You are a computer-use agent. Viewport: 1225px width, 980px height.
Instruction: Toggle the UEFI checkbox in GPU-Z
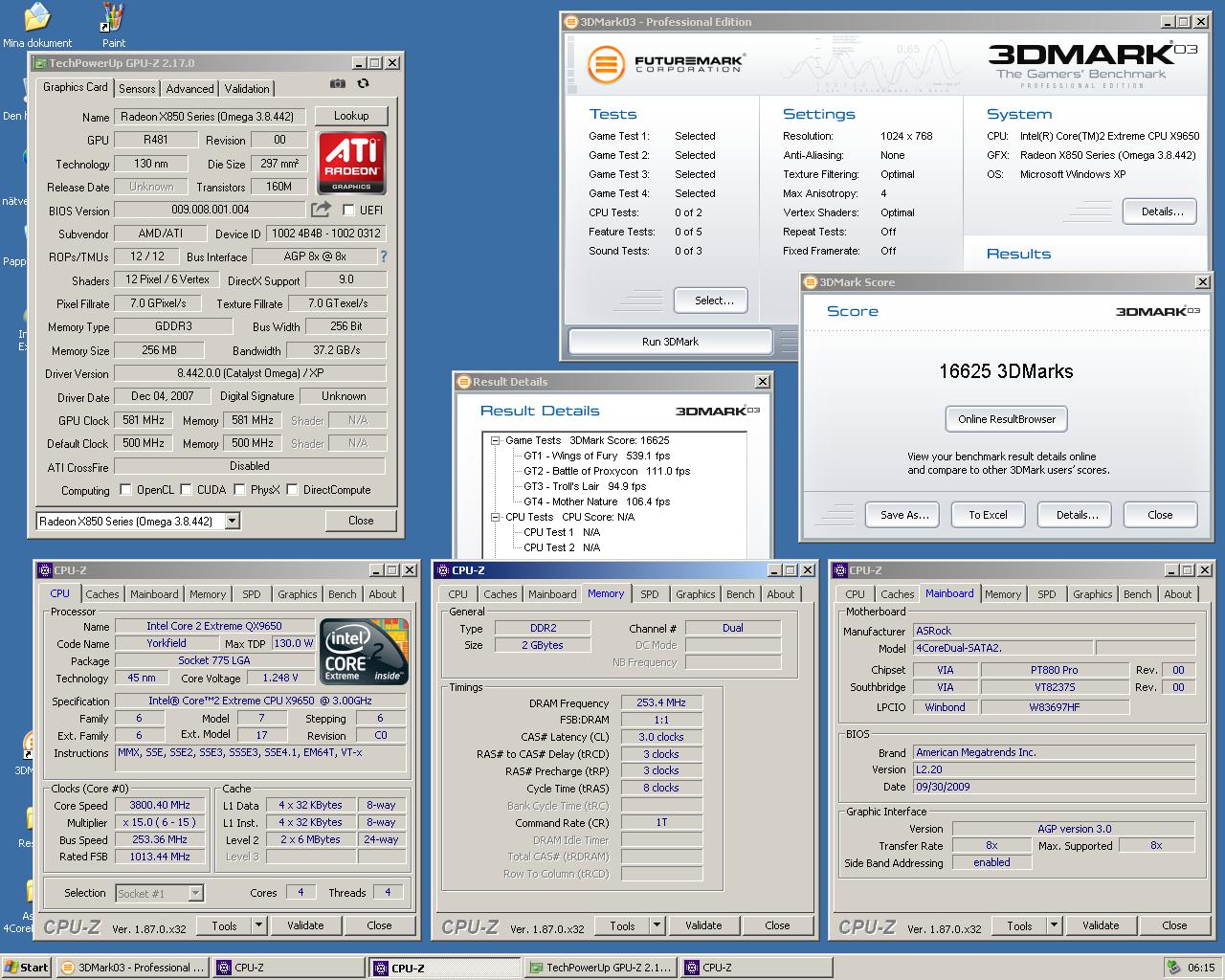[x=348, y=210]
